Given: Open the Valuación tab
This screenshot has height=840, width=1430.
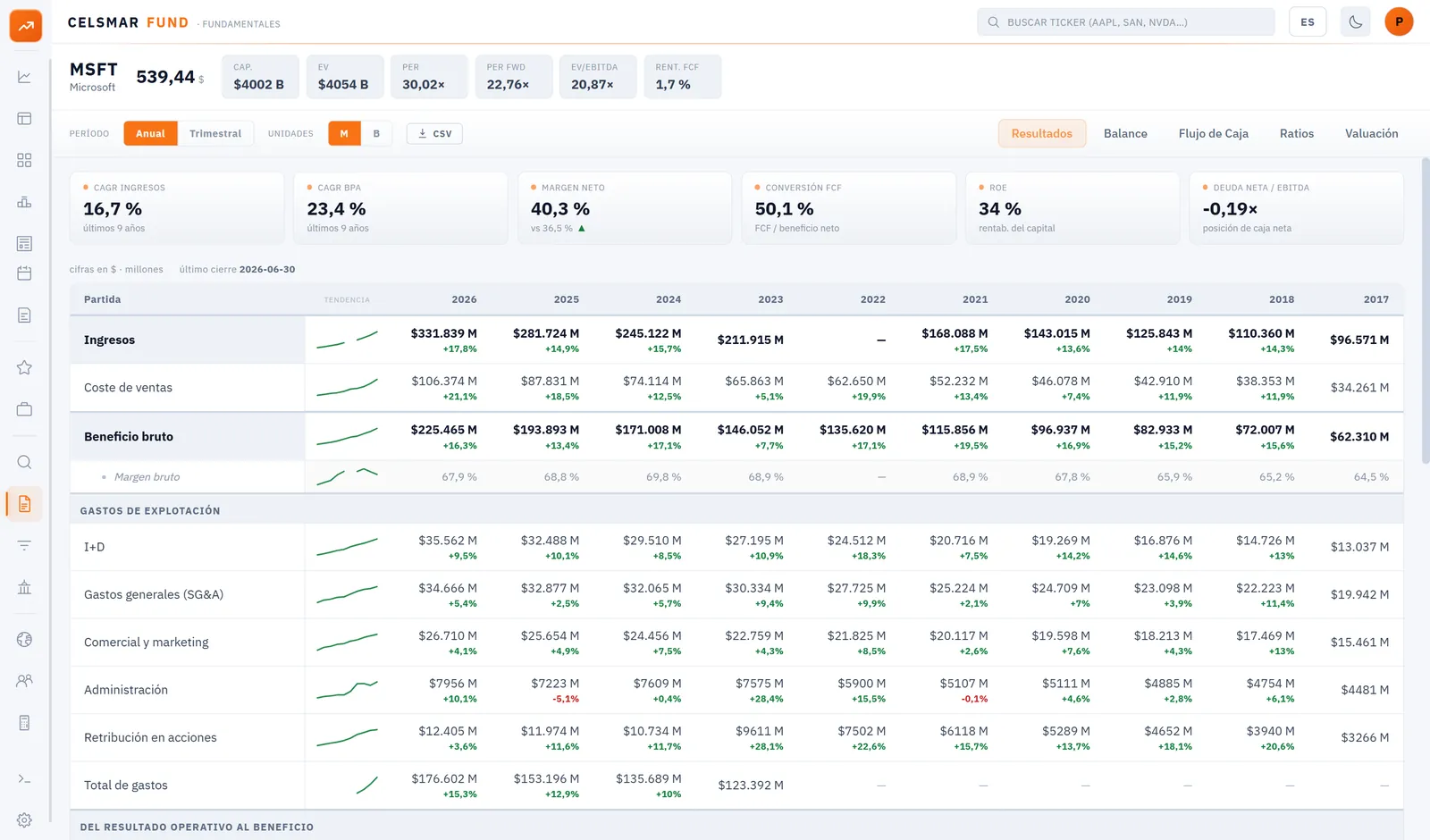Looking at the screenshot, I should coord(1372,133).
